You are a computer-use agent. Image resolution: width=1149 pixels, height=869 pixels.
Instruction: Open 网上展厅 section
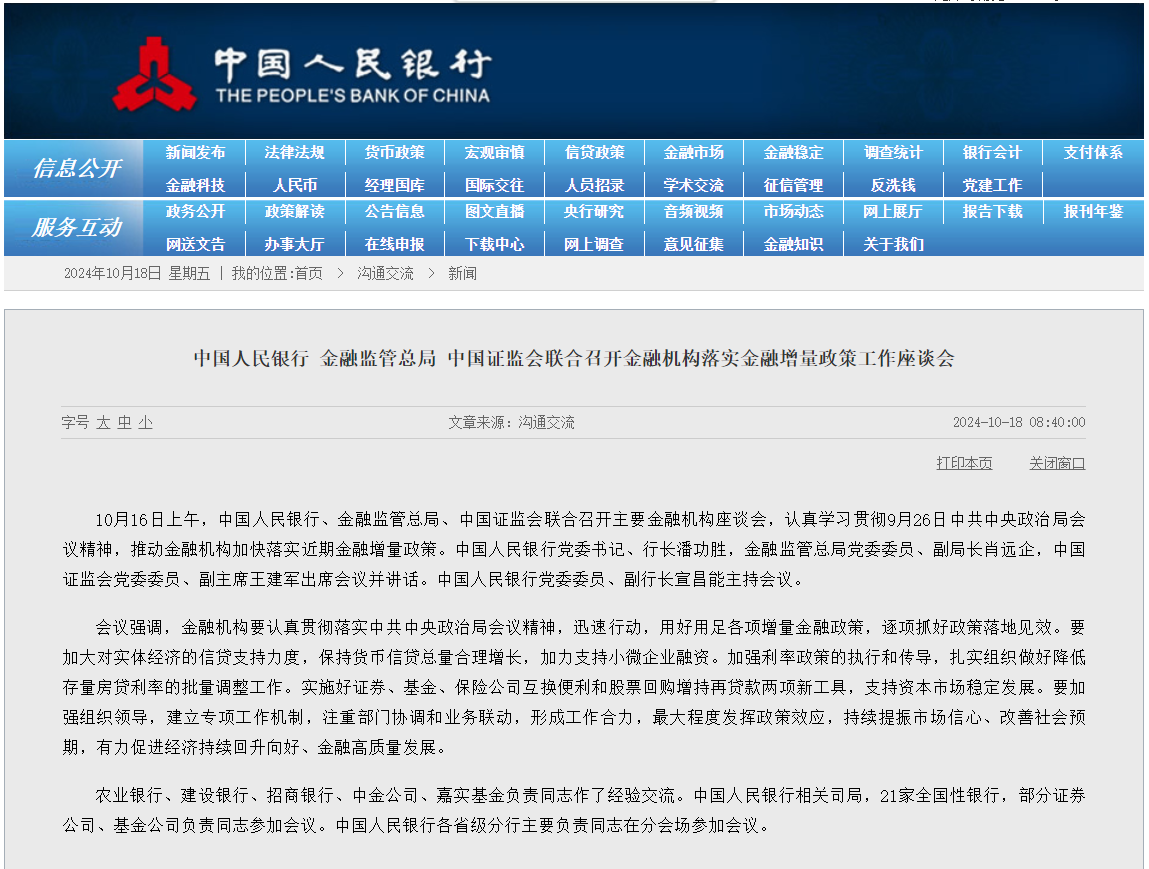(x=893, y=212)
